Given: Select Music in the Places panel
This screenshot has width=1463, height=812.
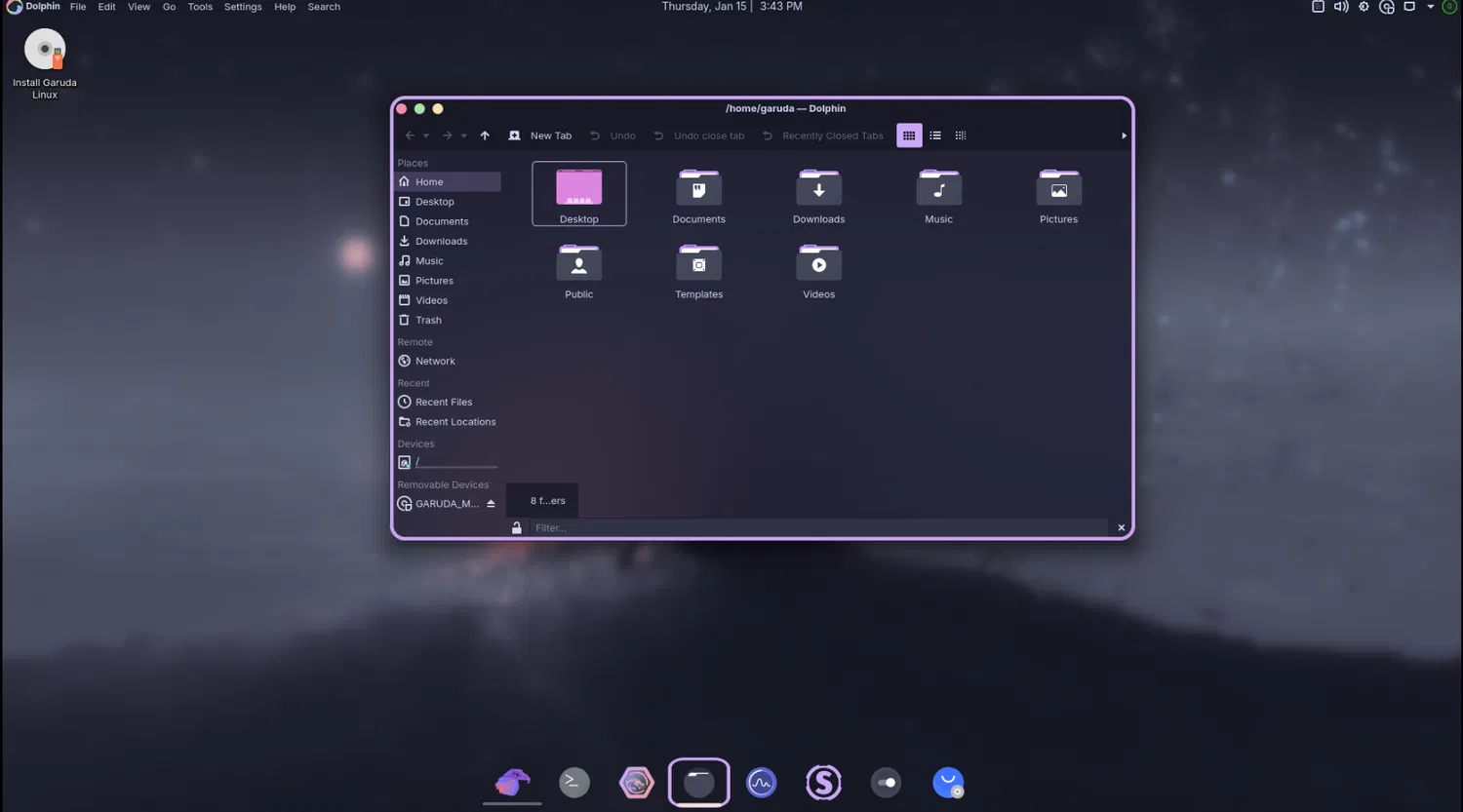Looking at the screenshot, I should 448,261.
